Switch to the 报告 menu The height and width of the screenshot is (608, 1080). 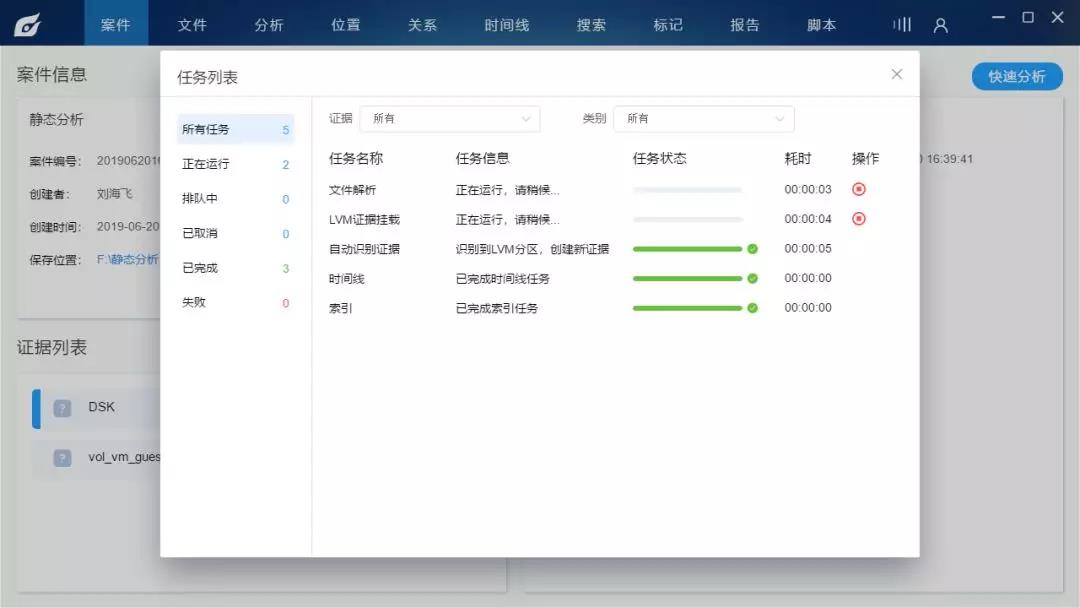click(x=744, y=24)
